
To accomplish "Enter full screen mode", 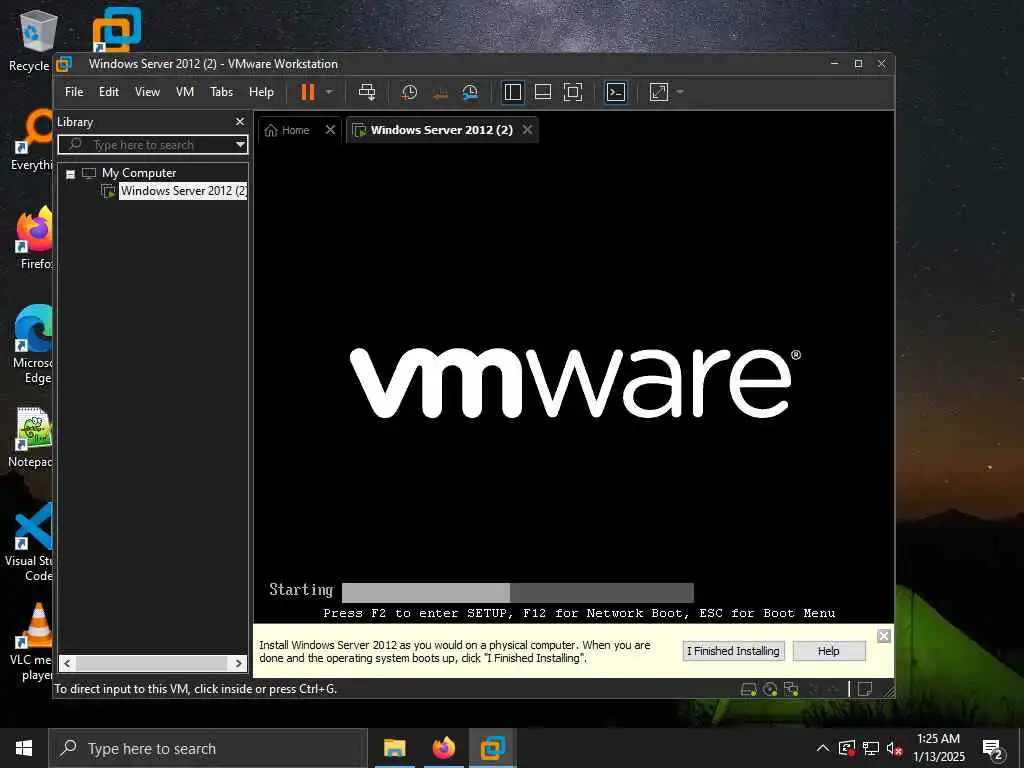I will coord(573,92).
